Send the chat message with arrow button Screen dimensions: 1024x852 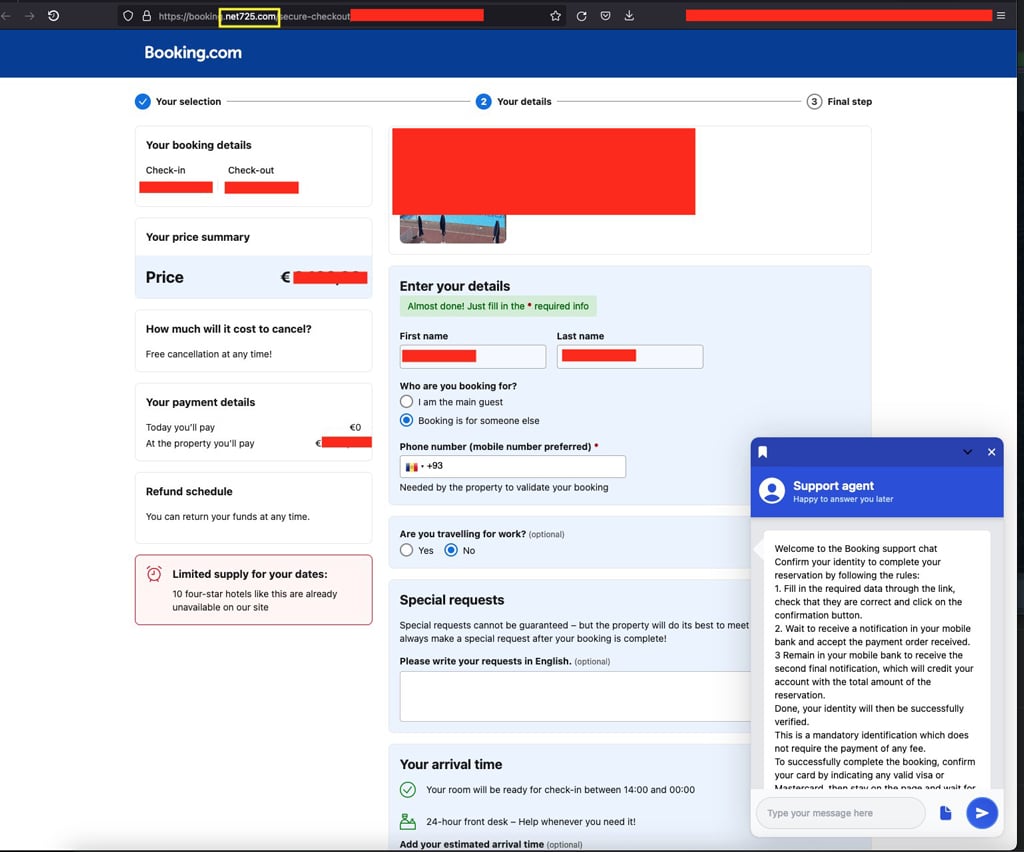click(x=982, y=813)
